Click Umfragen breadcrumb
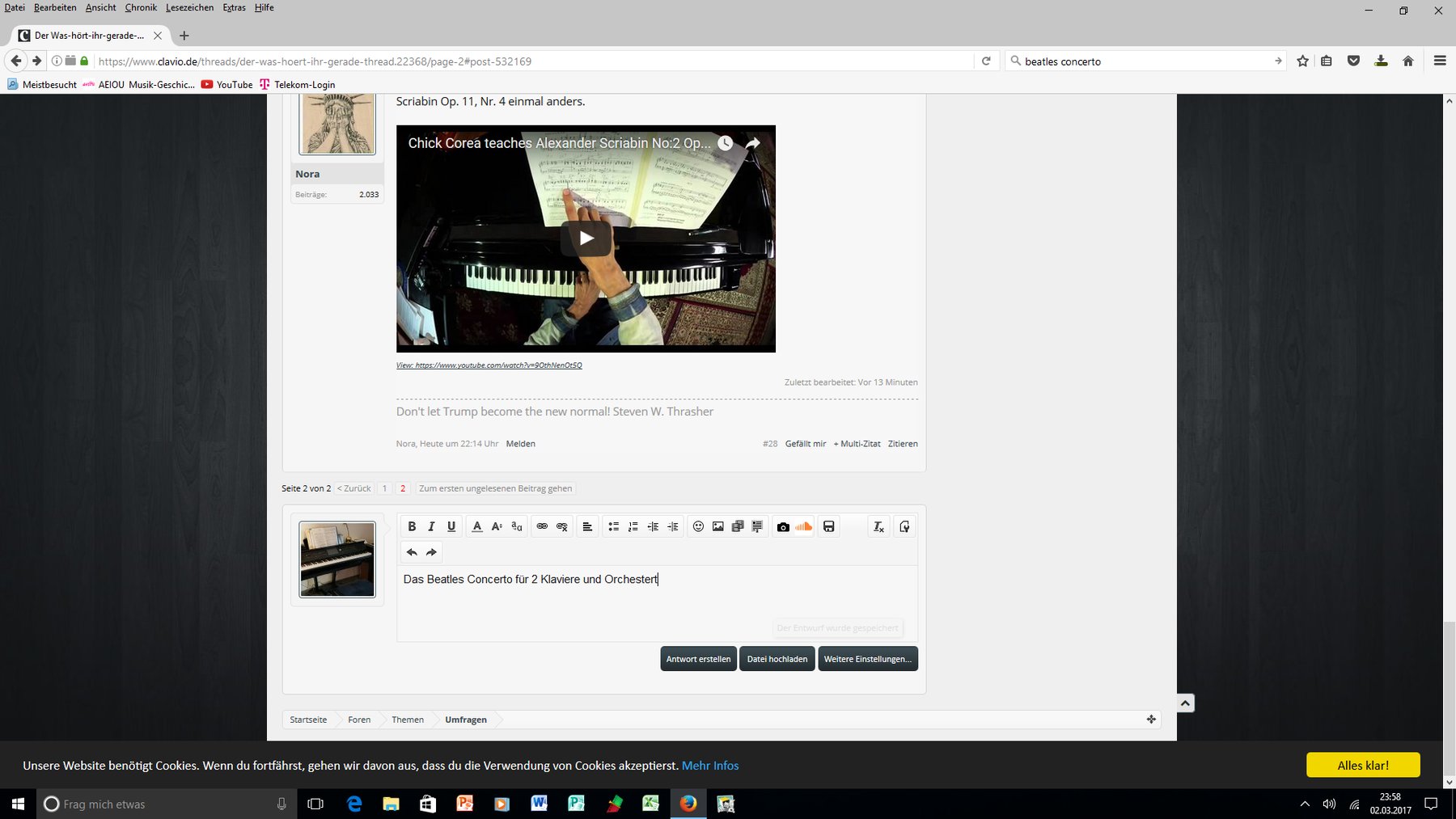Screen dimensions: 1456x819 pyautogui.click(x=466, y=720)
